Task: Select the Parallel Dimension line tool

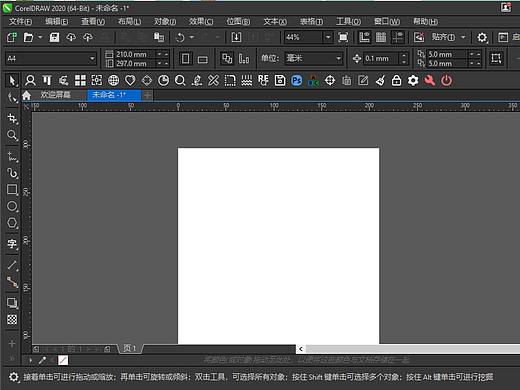Action: [x=12, y=265]
